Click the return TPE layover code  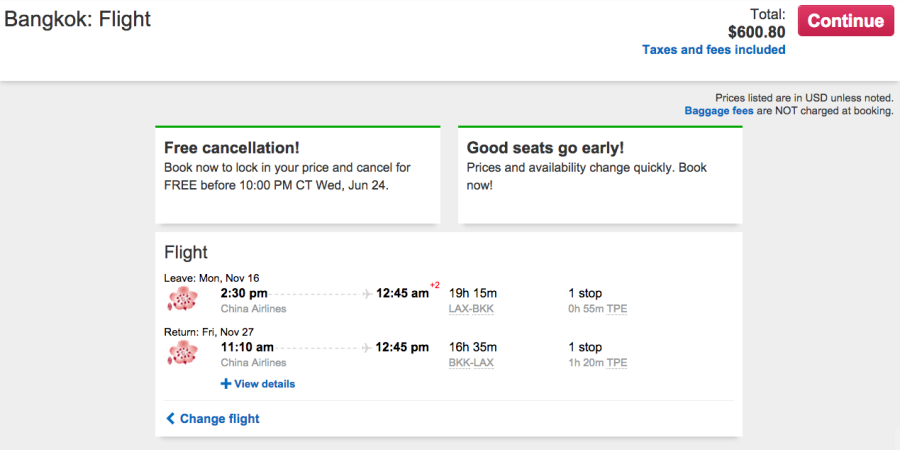click(617, 363)
